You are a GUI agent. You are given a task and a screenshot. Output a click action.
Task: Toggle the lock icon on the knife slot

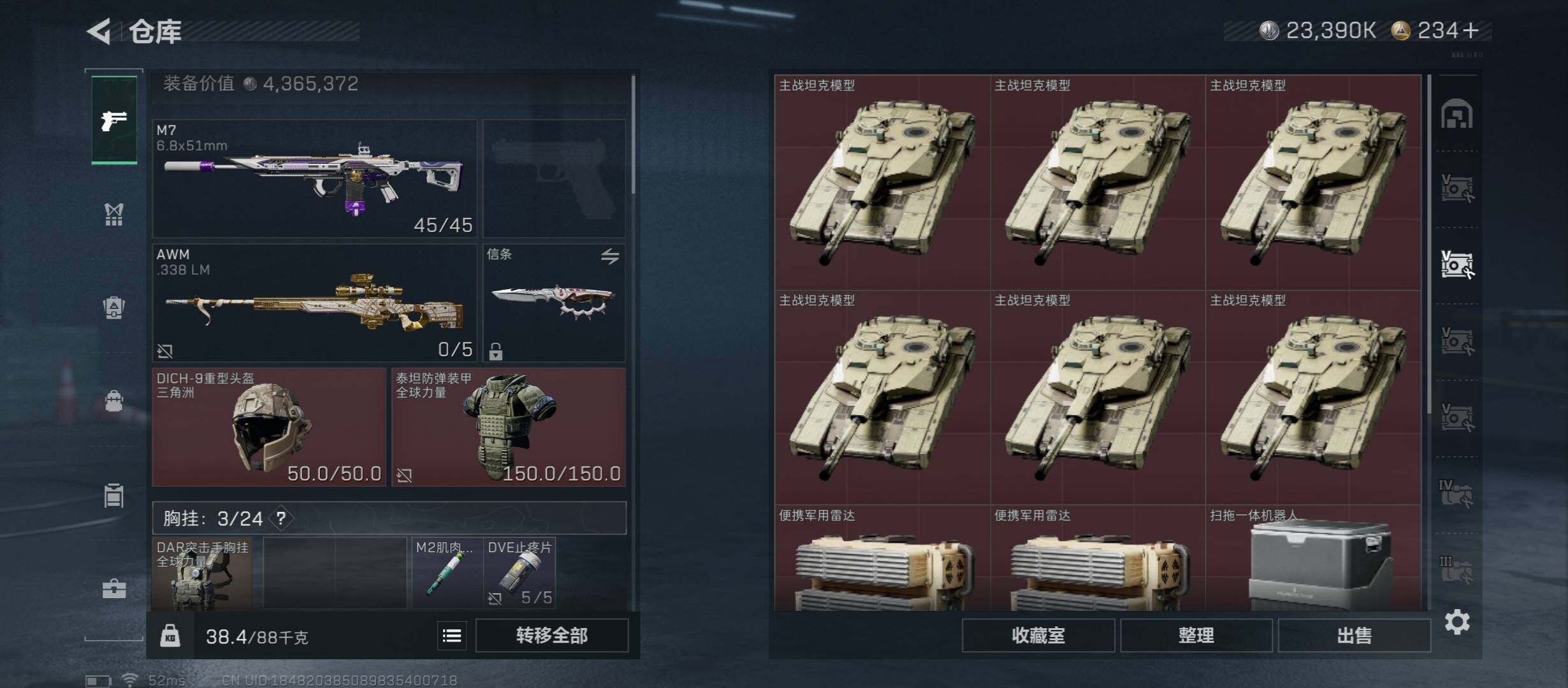click(x=496, y=351)
